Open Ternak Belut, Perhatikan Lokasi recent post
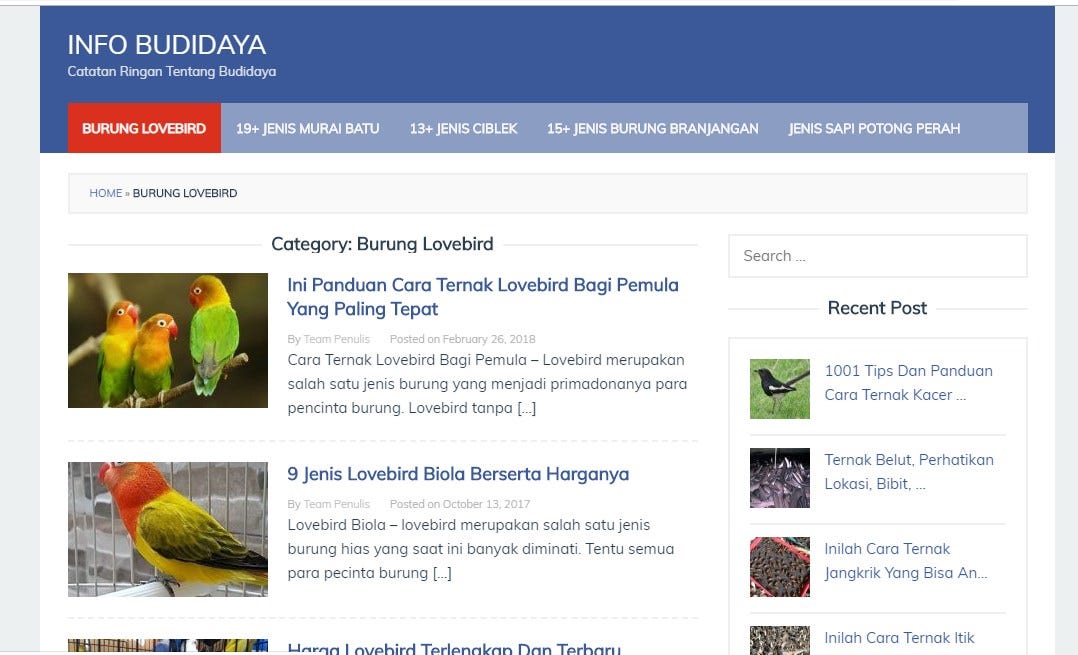The height and width of the screenshot is (655, 1078). (x=909, y=471)
